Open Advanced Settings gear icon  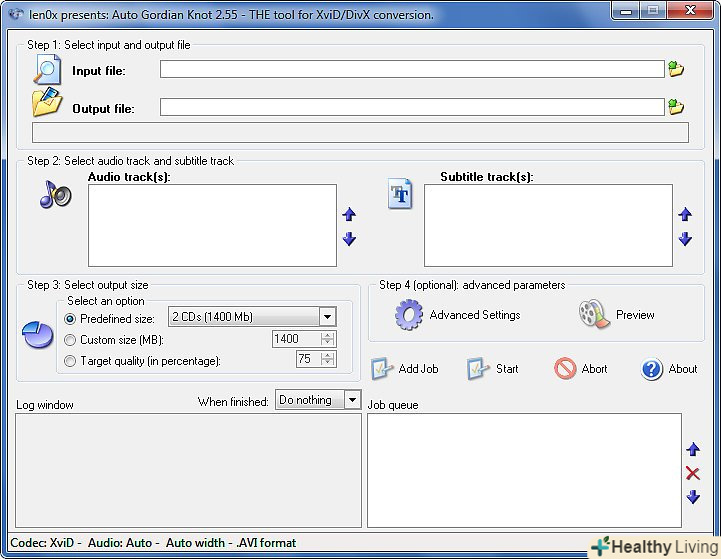tap(409, 314)
